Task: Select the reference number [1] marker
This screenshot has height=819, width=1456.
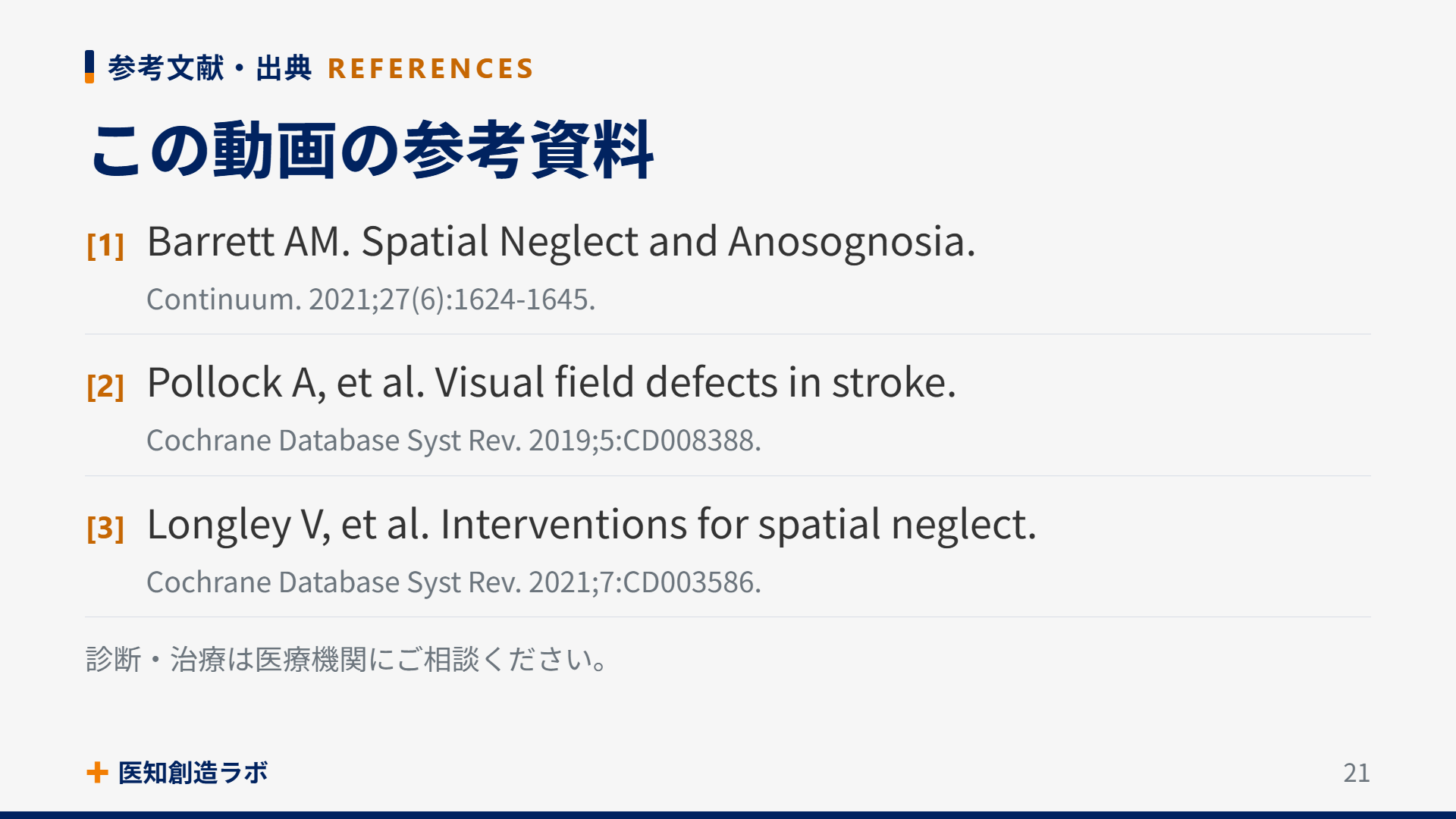Action: [x=105, y=245]
